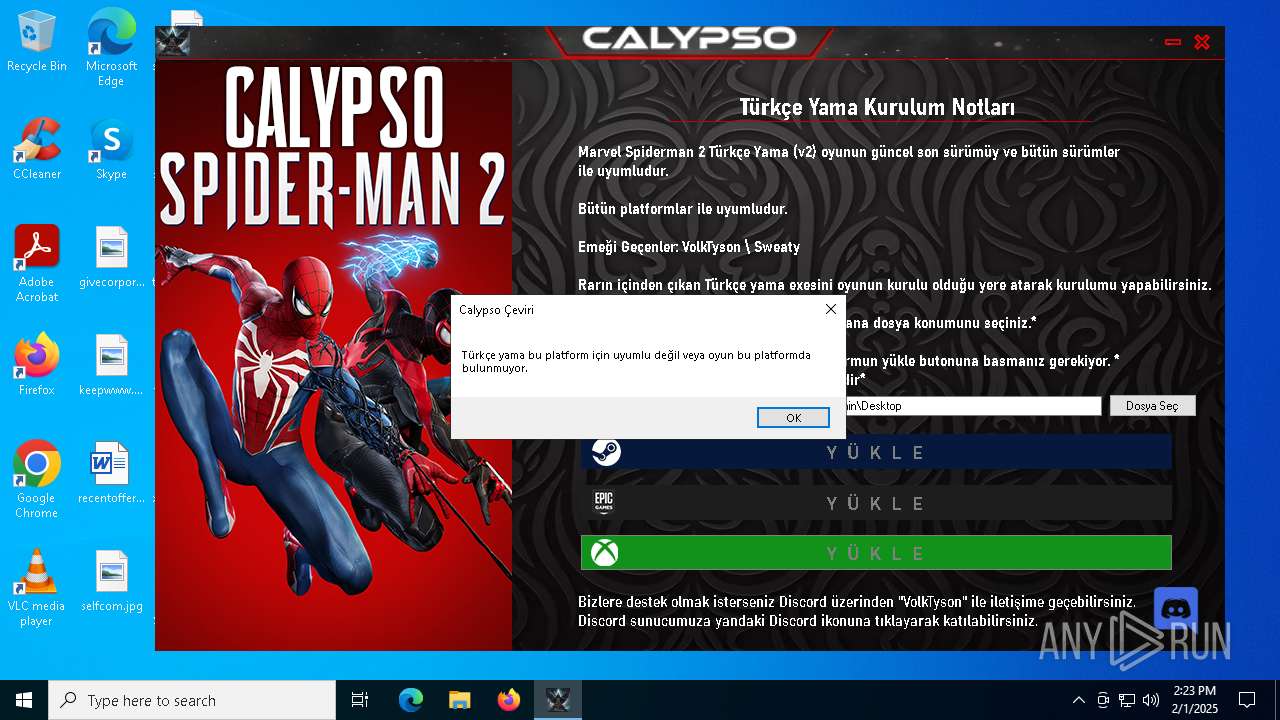
Task: Launch Firefox from the taskbar
Action: pyautogui.click(x=509, y=700)
